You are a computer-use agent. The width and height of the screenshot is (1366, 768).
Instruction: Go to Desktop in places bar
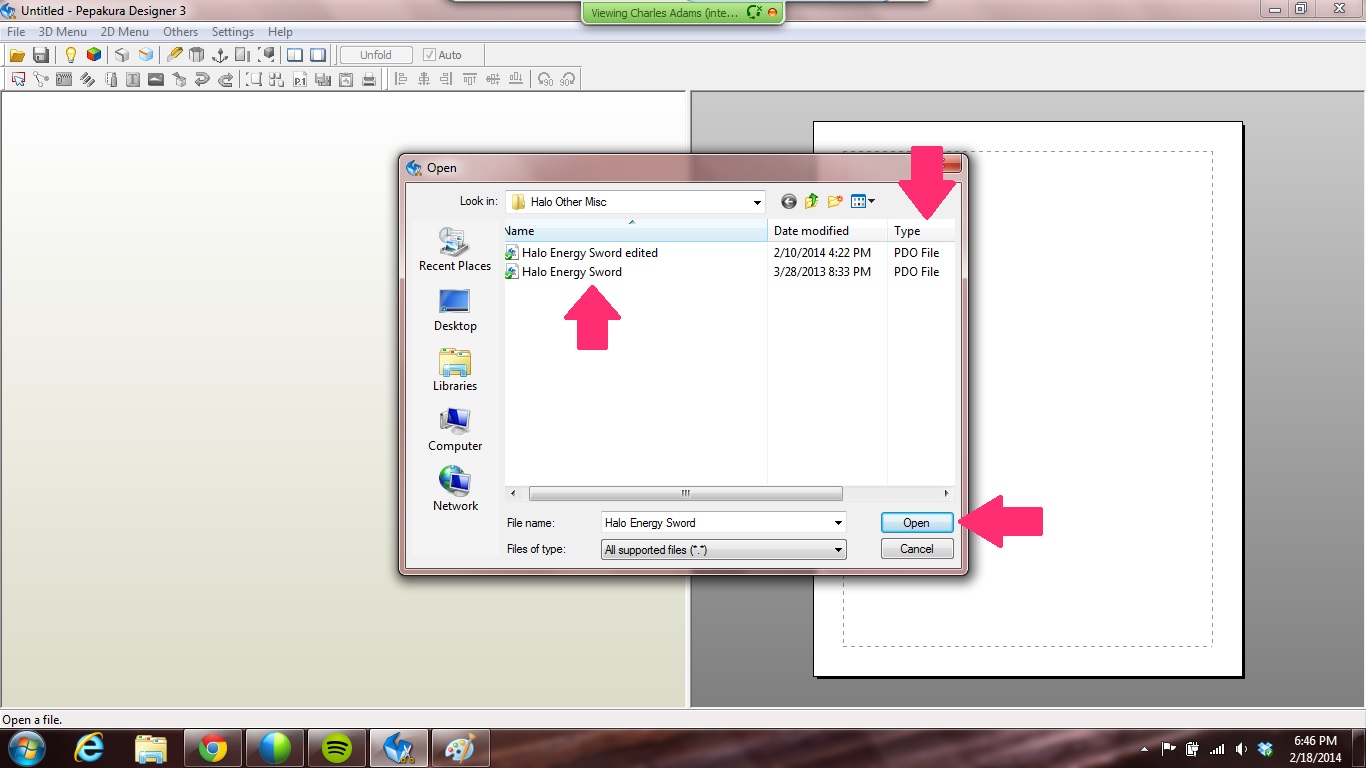click(455, 310)
